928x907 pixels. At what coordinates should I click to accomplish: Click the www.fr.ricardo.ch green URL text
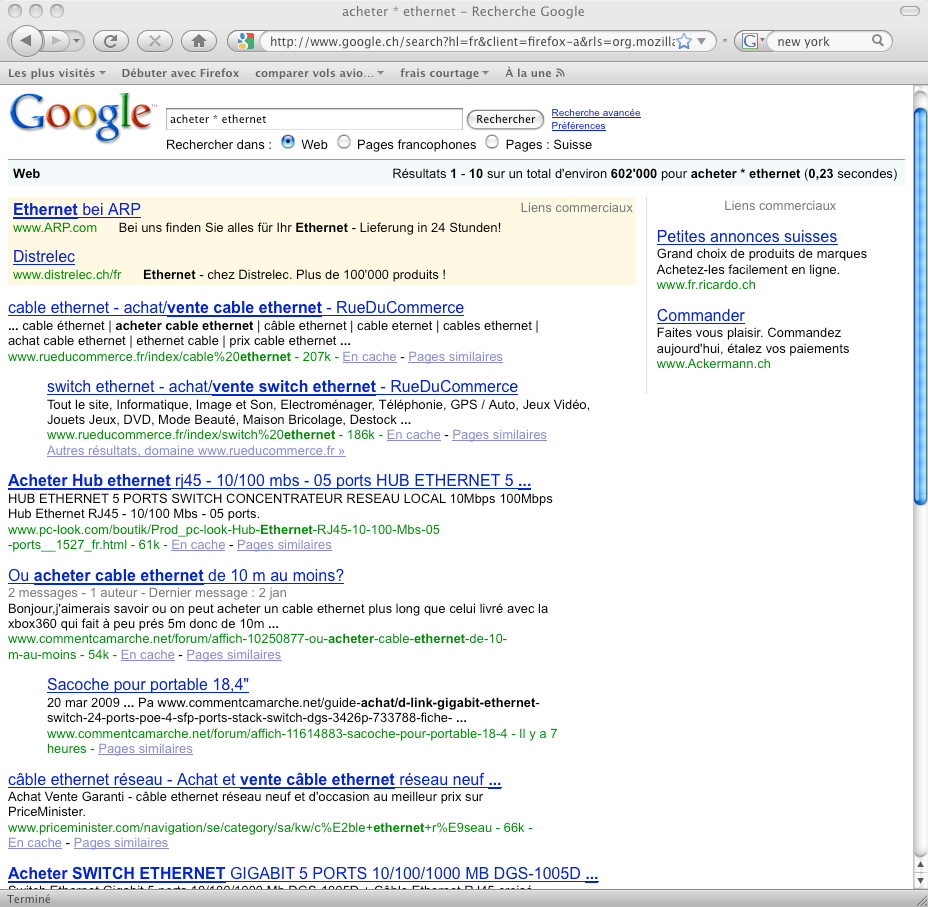click(706, 285)
